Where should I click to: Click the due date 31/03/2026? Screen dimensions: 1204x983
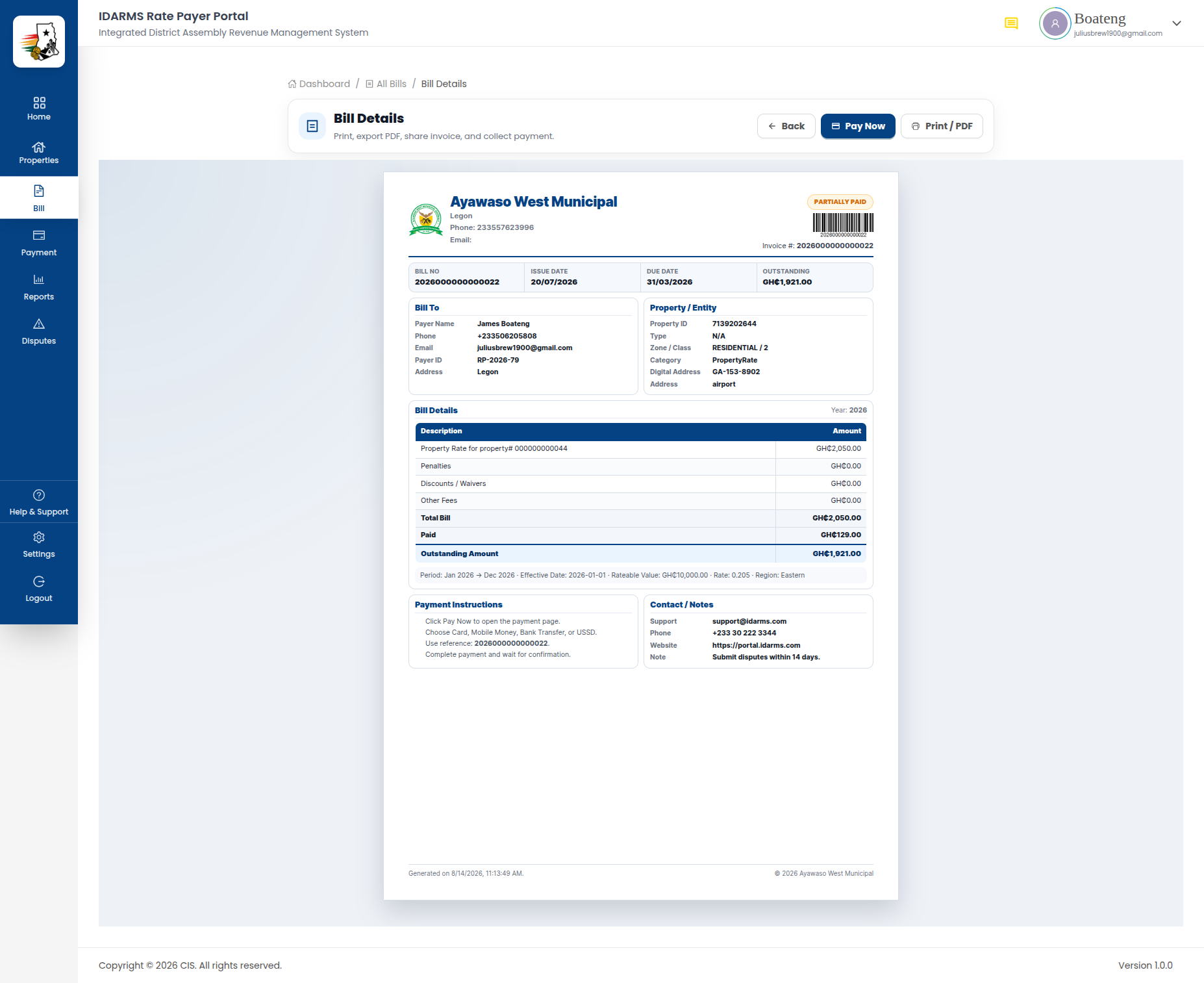tap(670, 282)
